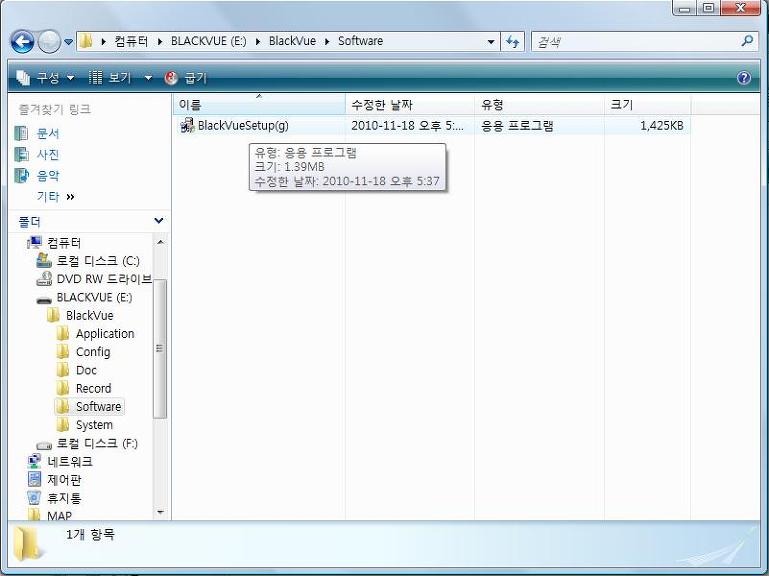Image resolution: width=769 pixels, height=576 pixels.
Task: Click the 제어판 control panel icon
Action: 34,479
